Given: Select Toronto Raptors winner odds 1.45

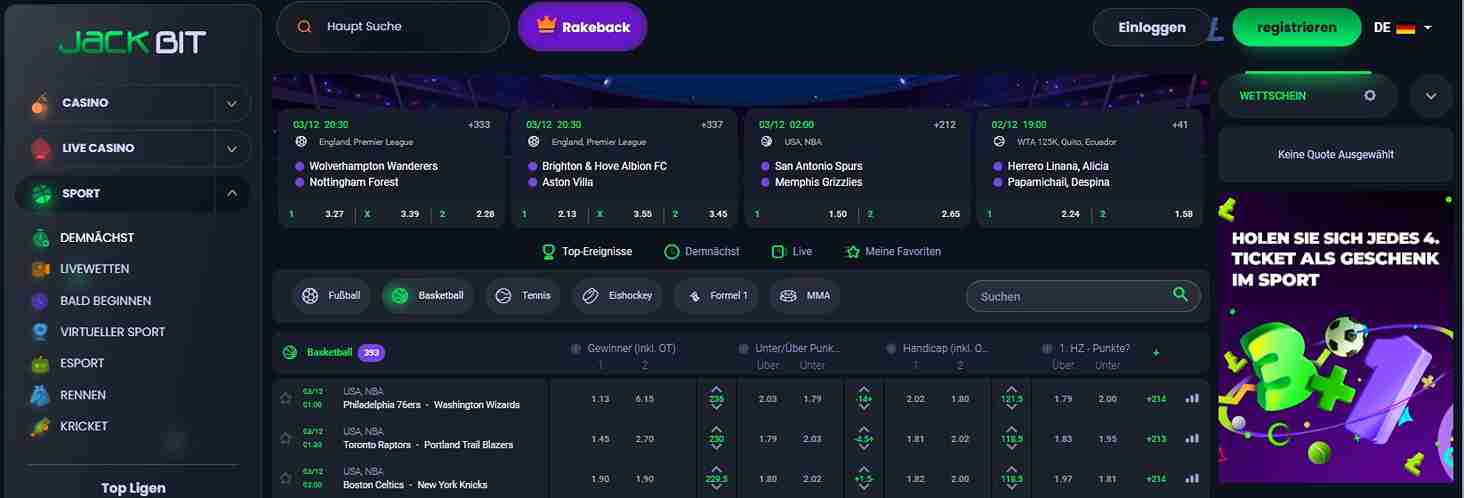Looking at the screenshot, I should [600, 439].
